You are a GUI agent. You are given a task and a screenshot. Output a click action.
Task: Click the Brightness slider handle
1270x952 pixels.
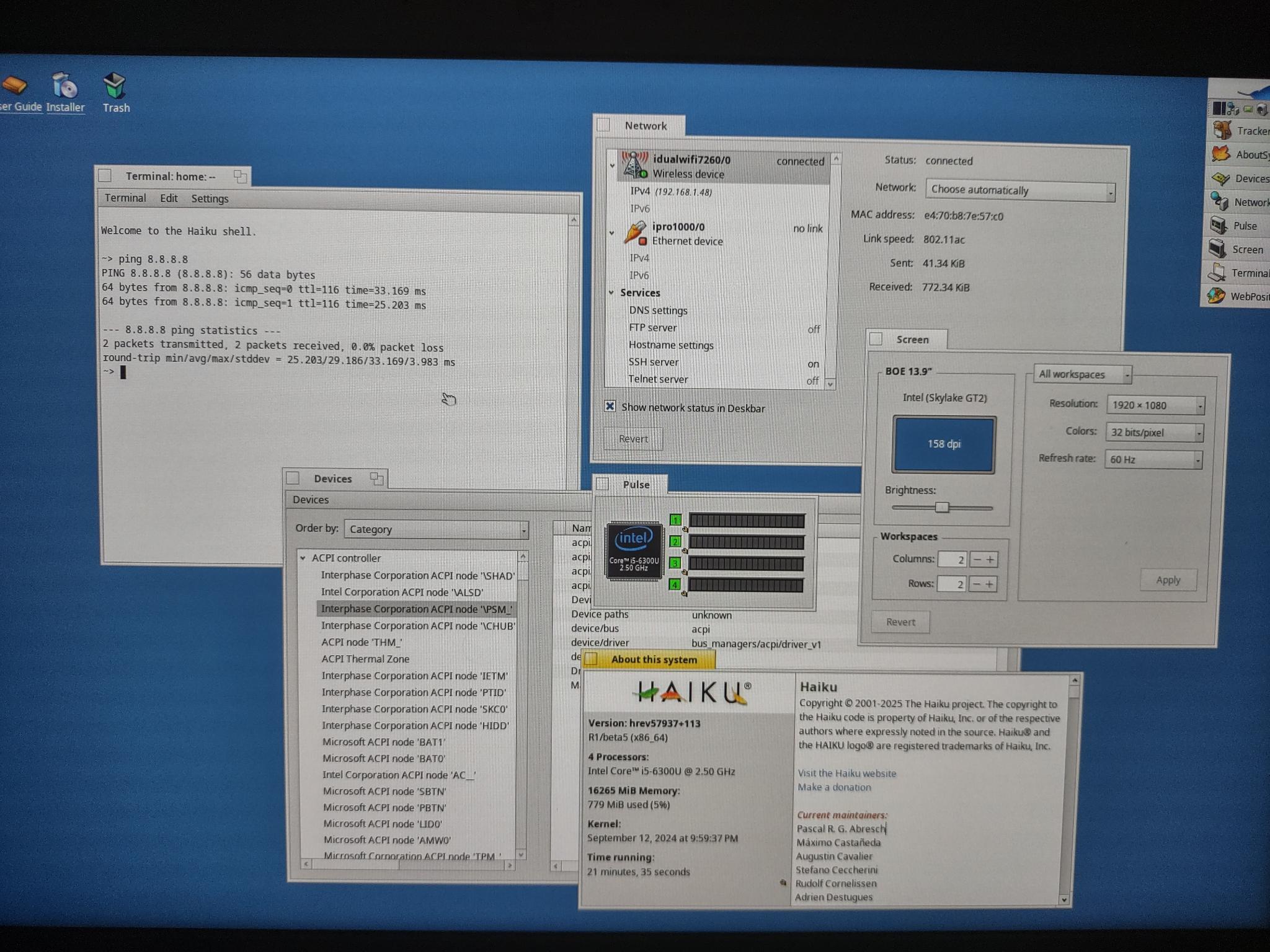coord(942,508)
